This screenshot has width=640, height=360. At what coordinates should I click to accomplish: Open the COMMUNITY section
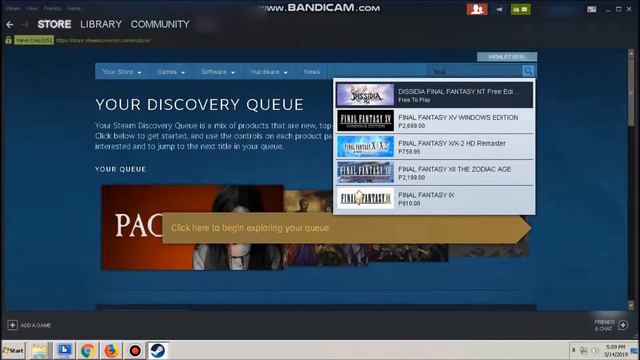160,24
